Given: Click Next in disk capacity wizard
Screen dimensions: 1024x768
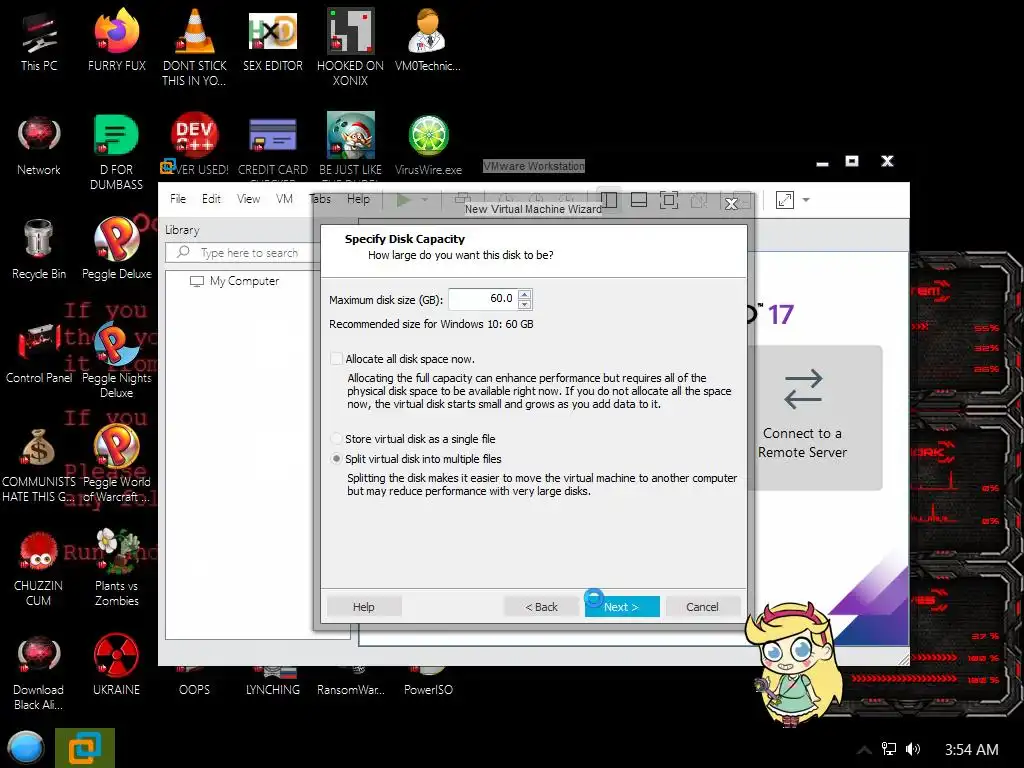Looking at the screenshot, I should (x=622, y=607).
